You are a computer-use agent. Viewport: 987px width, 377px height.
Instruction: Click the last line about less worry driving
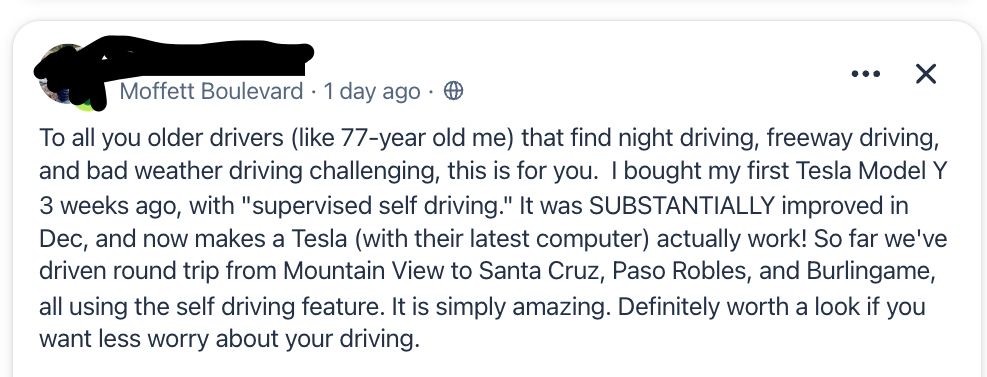pyautogui.click(x=229, y=340)
